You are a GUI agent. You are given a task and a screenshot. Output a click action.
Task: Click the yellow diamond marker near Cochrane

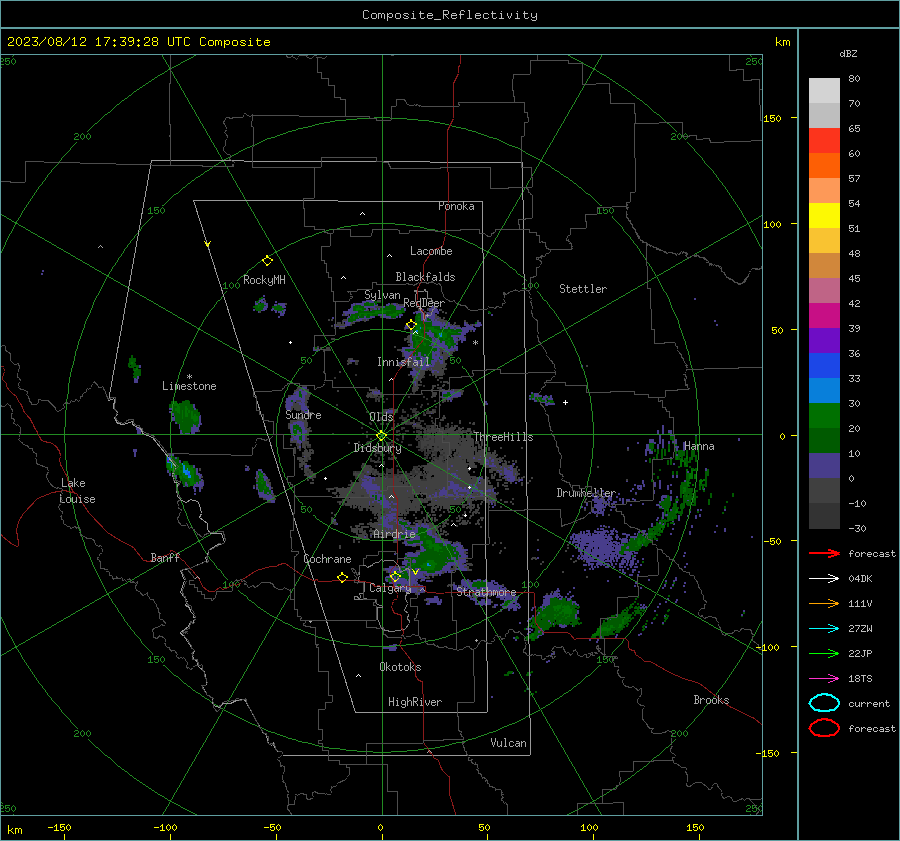click(x=343, y=577)
